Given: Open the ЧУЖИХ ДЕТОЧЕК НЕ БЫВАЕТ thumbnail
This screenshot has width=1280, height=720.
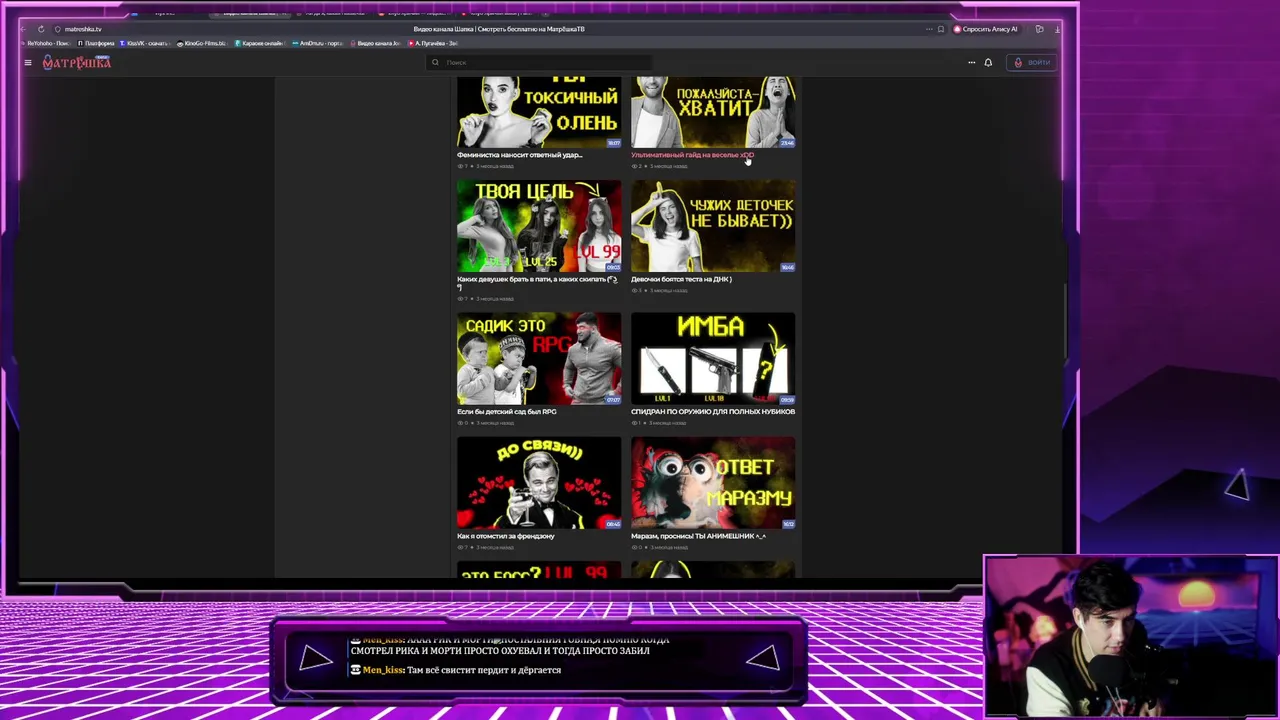Looking at the screenshot, I should tap(713, 226).
